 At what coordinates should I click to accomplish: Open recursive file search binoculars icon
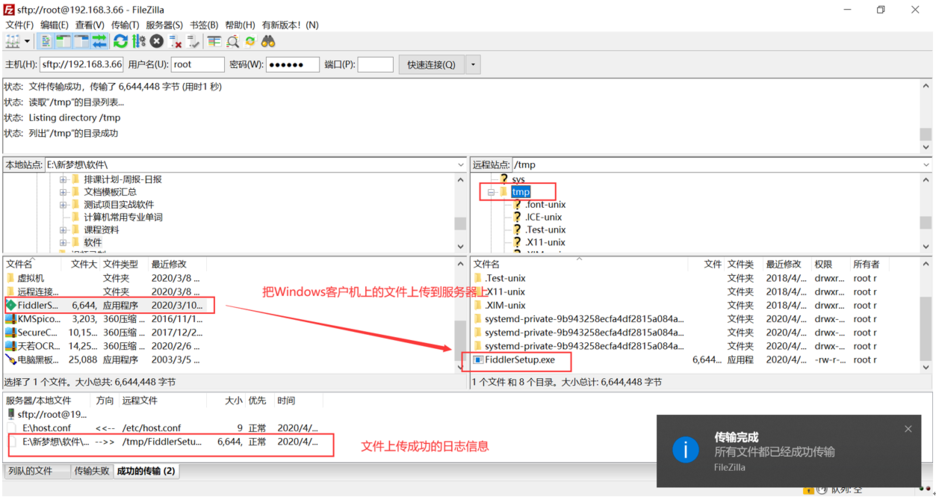coord(268,41)
